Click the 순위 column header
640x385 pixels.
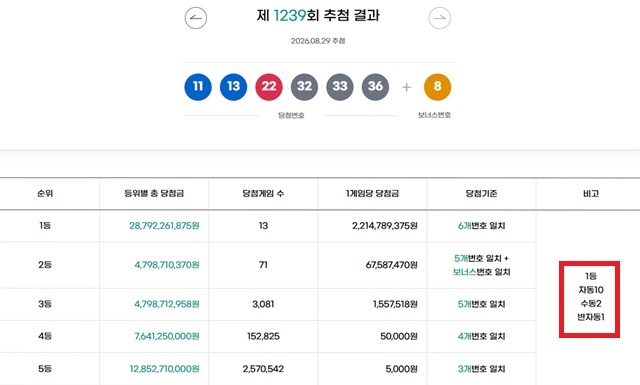point(45,193)
